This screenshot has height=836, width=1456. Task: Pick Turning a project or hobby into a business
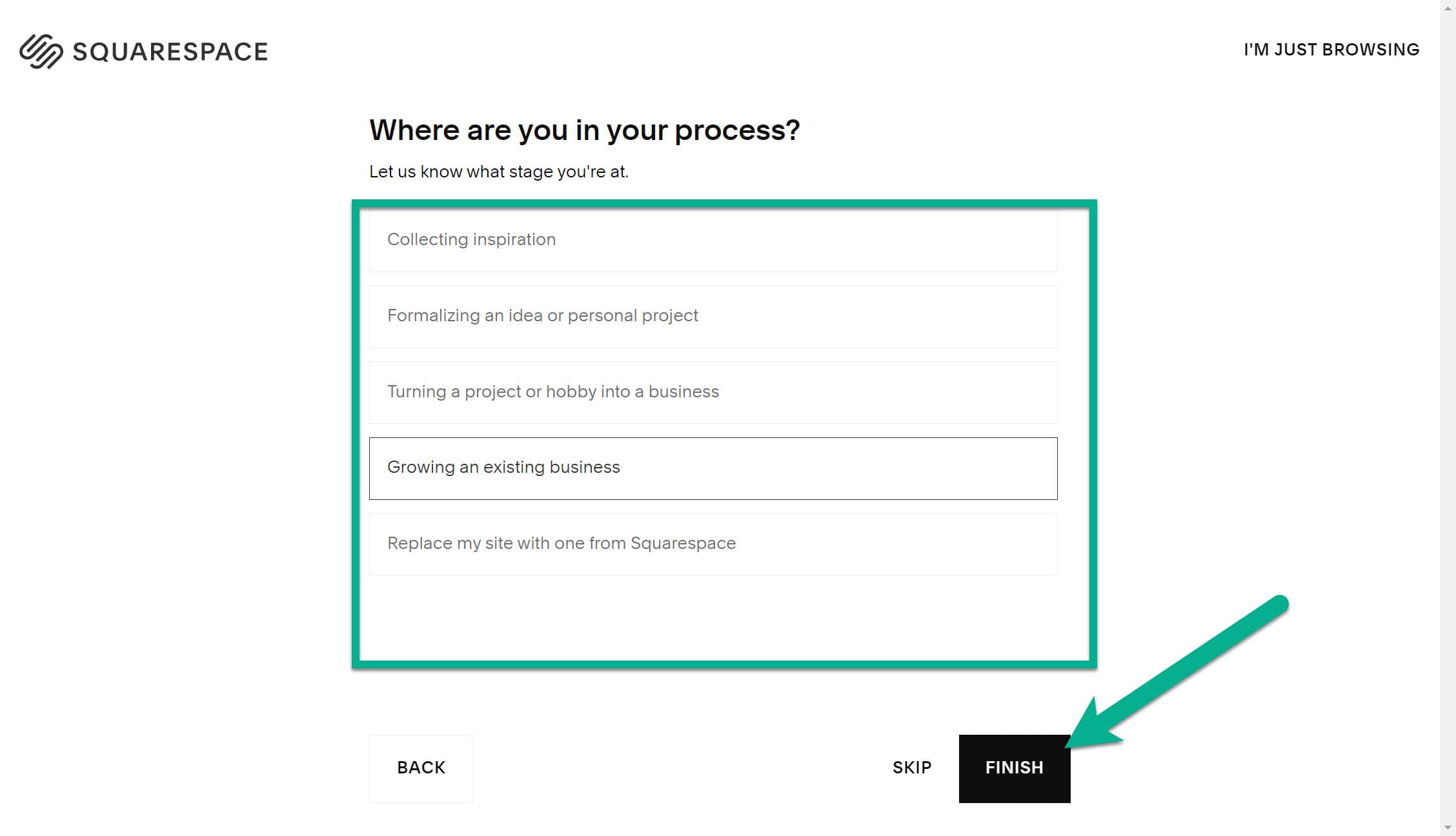point(712,392)
